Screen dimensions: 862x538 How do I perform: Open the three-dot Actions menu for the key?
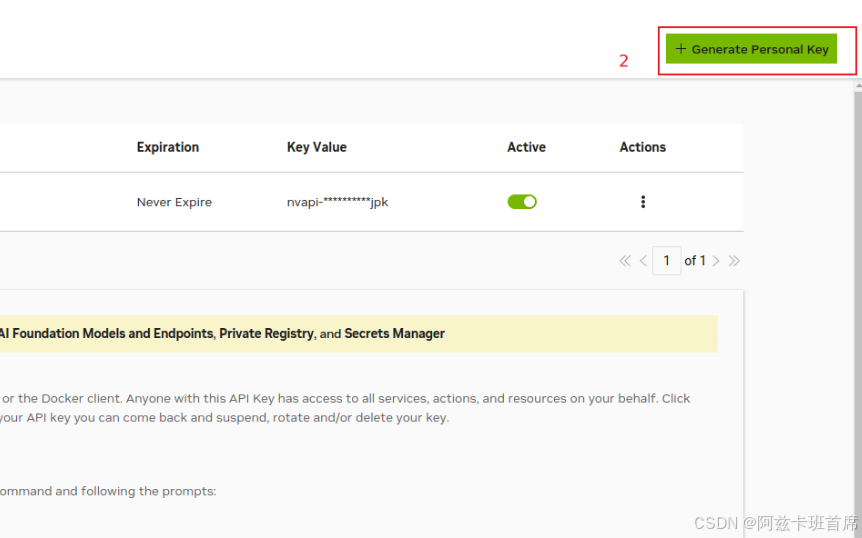point(643,202)
